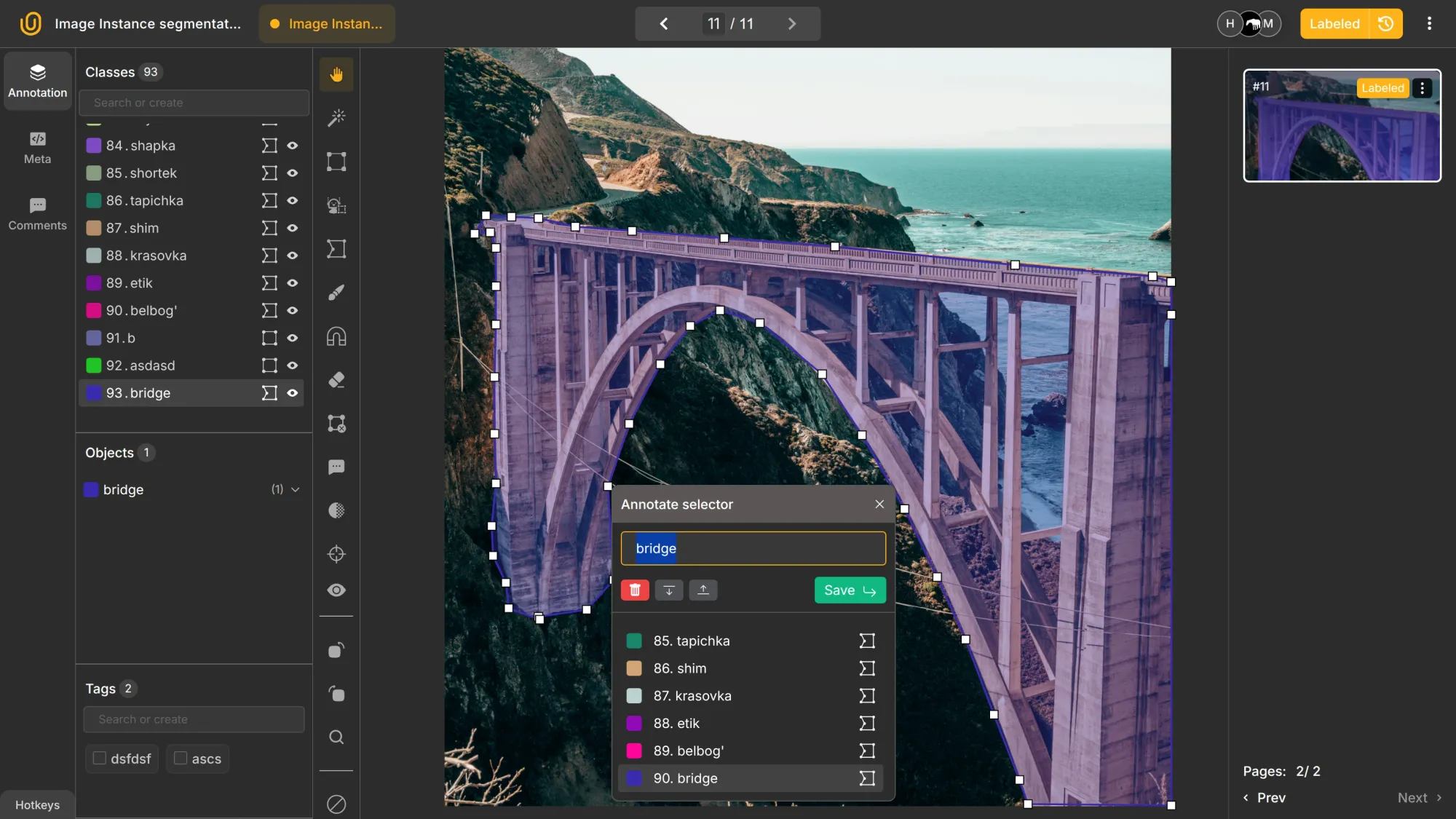Screen dimensions: 1456x819
Task: Expand the bridge object entry
Action: (x=295, y=489)
